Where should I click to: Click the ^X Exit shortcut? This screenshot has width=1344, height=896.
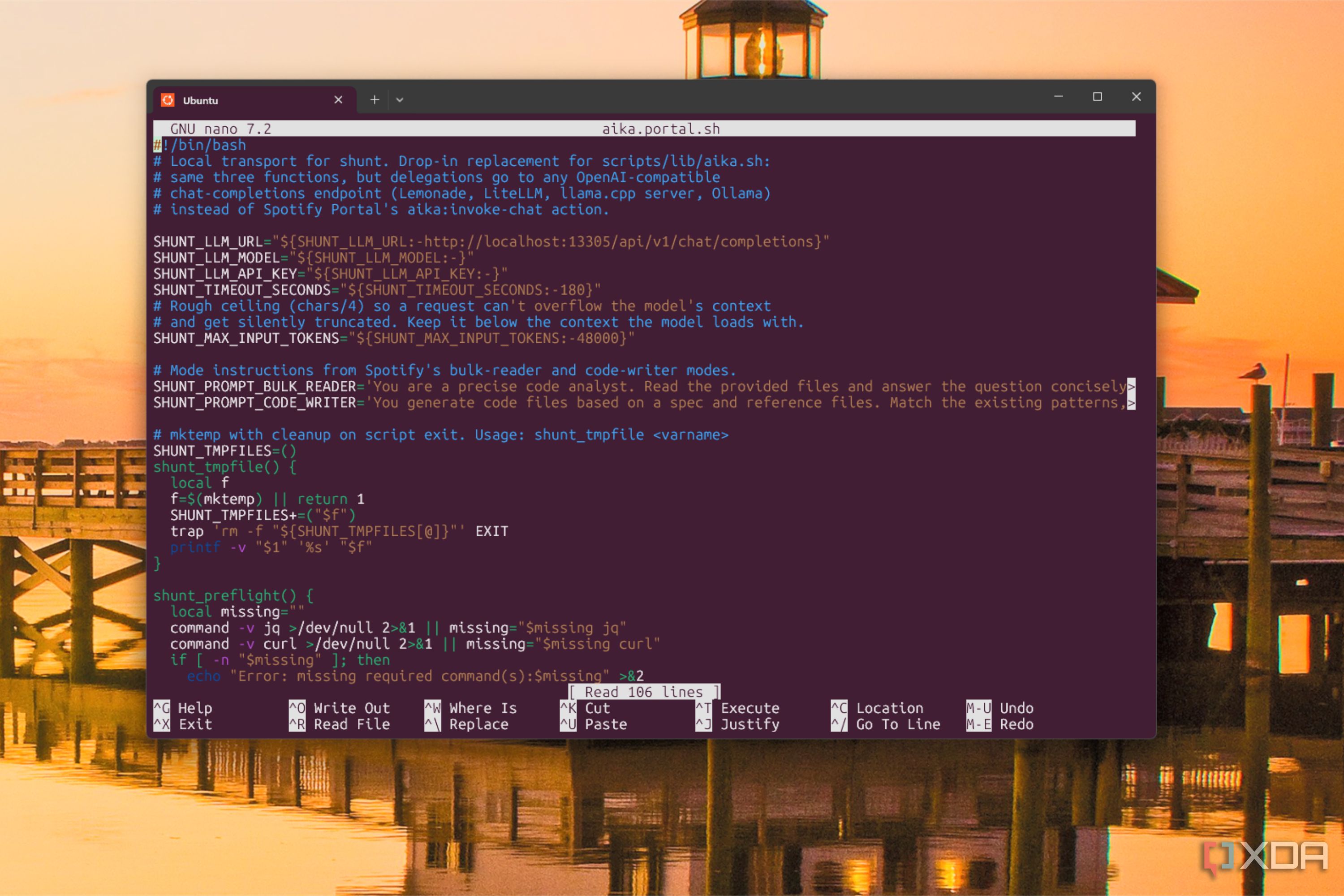point(183,724)
